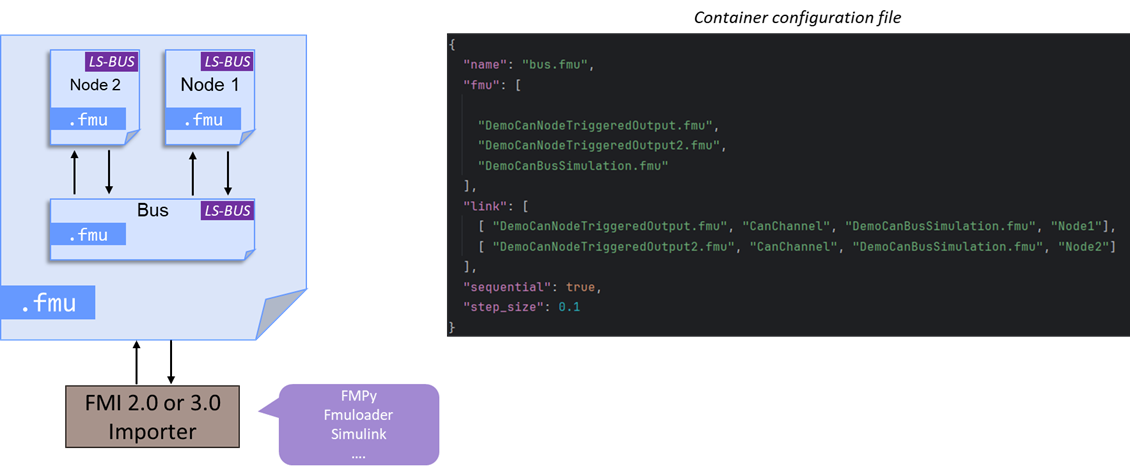Image resolution: width=1130 pixels, height=473 pixels.
Task: Click the step_size value 0.1
Action: point(568,307)
